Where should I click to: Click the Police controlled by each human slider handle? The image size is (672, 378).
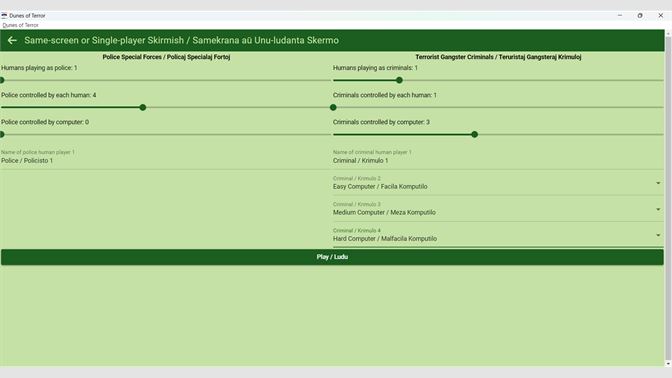[x=143, y=108]
